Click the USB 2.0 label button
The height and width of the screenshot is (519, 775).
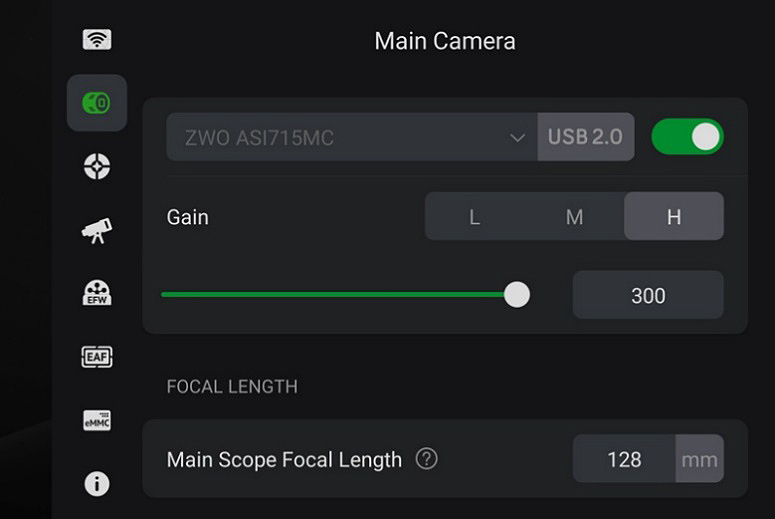[x=586, y=137]
